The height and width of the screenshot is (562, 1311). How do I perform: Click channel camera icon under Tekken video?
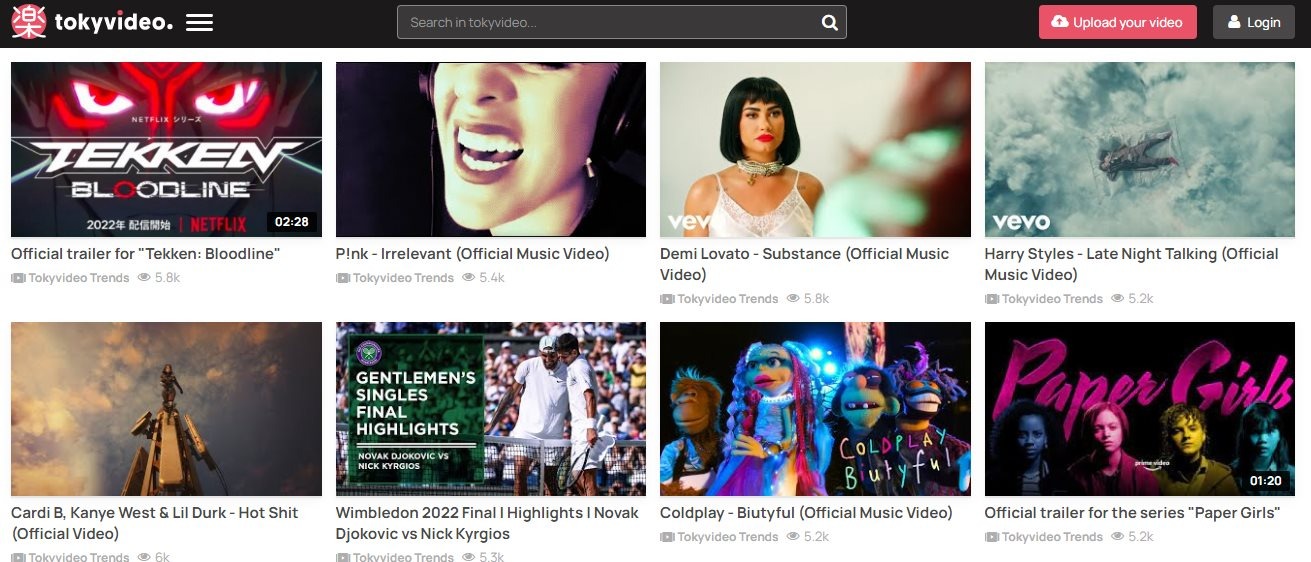coord(18,278)
